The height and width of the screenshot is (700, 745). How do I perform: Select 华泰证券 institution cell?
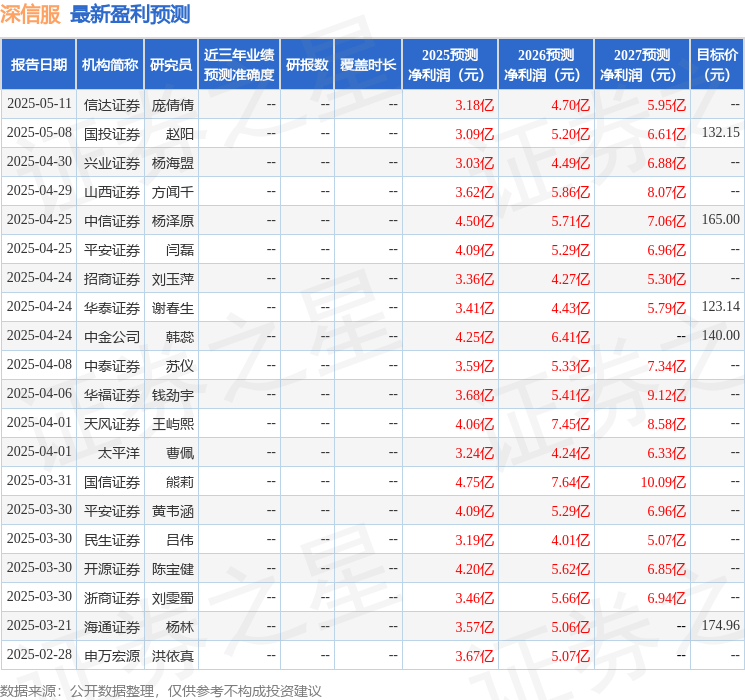click(112, 308)
